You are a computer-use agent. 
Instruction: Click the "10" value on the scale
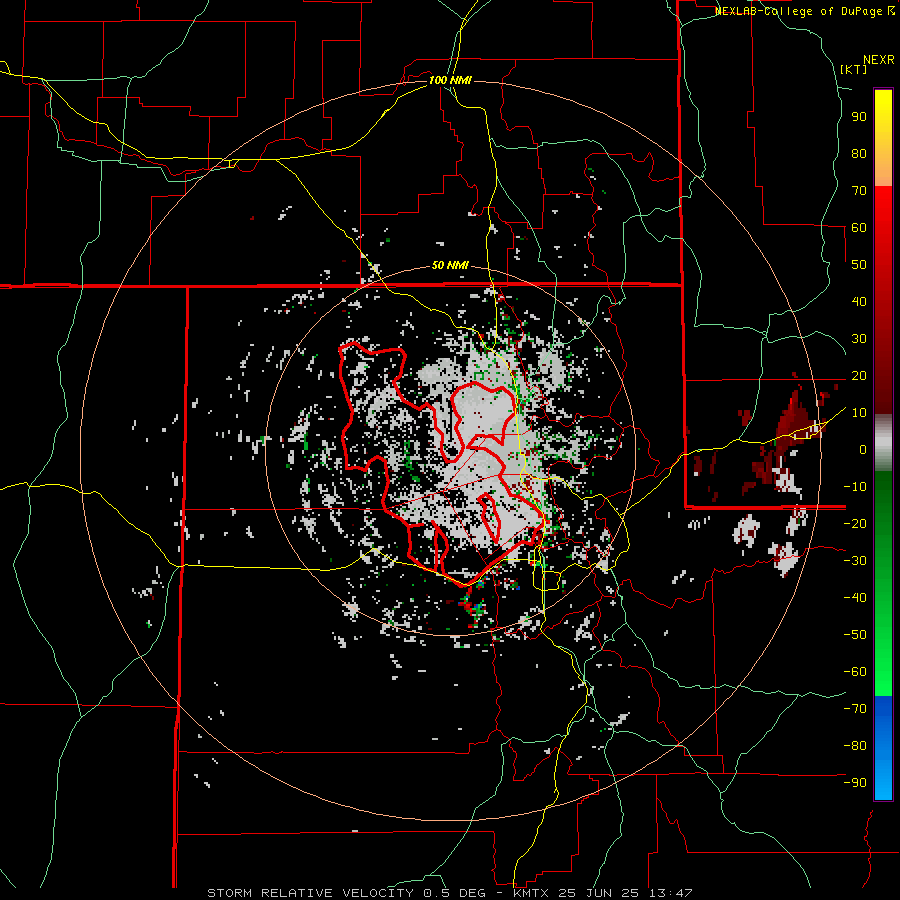[x=859, y=413]
